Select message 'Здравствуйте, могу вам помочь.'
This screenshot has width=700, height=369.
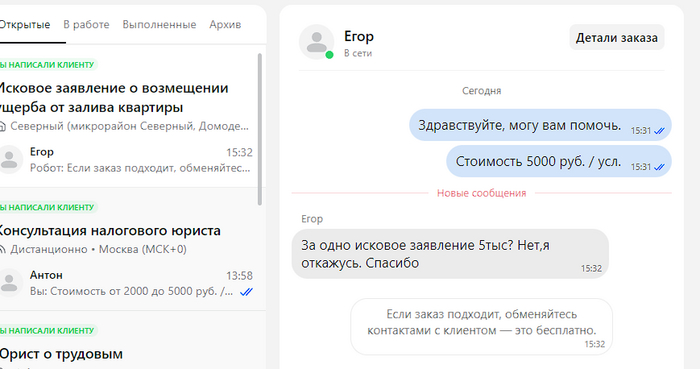click(540, 125)
